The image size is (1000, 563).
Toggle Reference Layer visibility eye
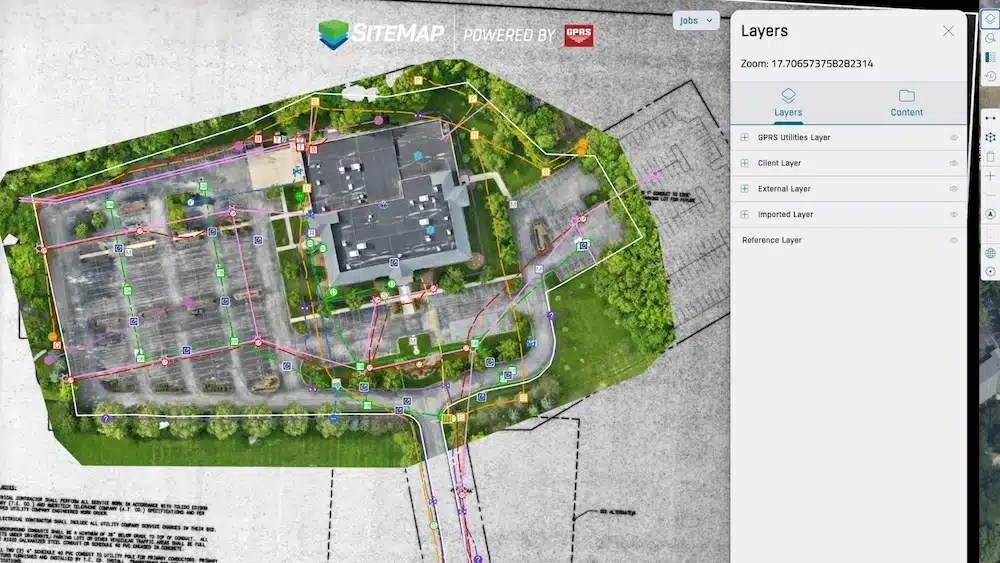953,240
